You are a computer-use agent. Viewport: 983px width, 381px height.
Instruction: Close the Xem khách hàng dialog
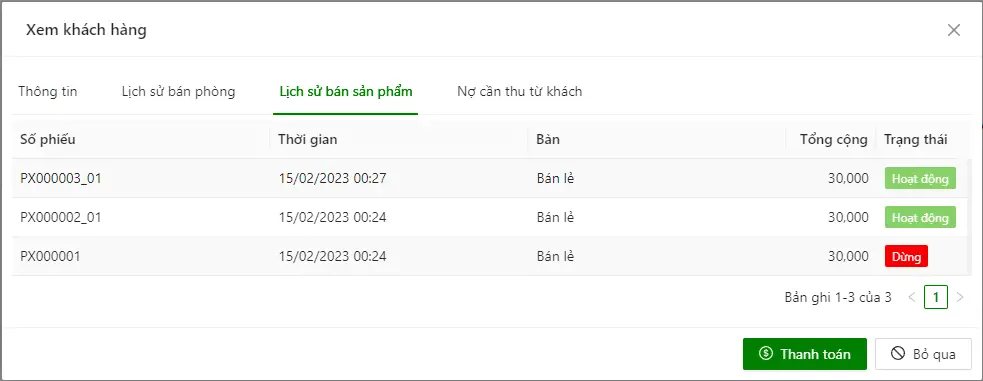click(x=954, y=30)
